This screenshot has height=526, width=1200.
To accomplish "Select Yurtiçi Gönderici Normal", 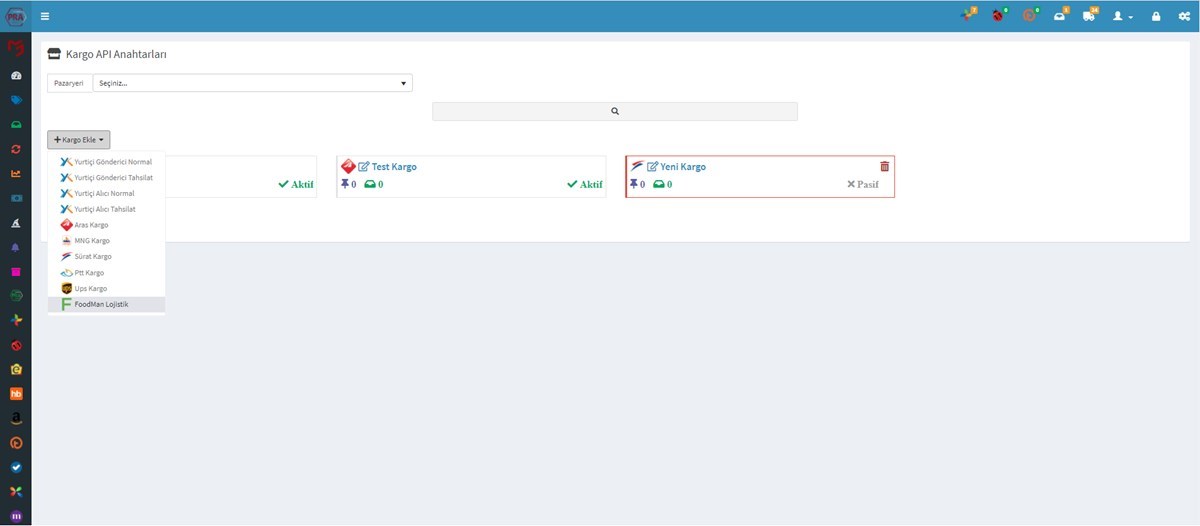I will [106, 161].
